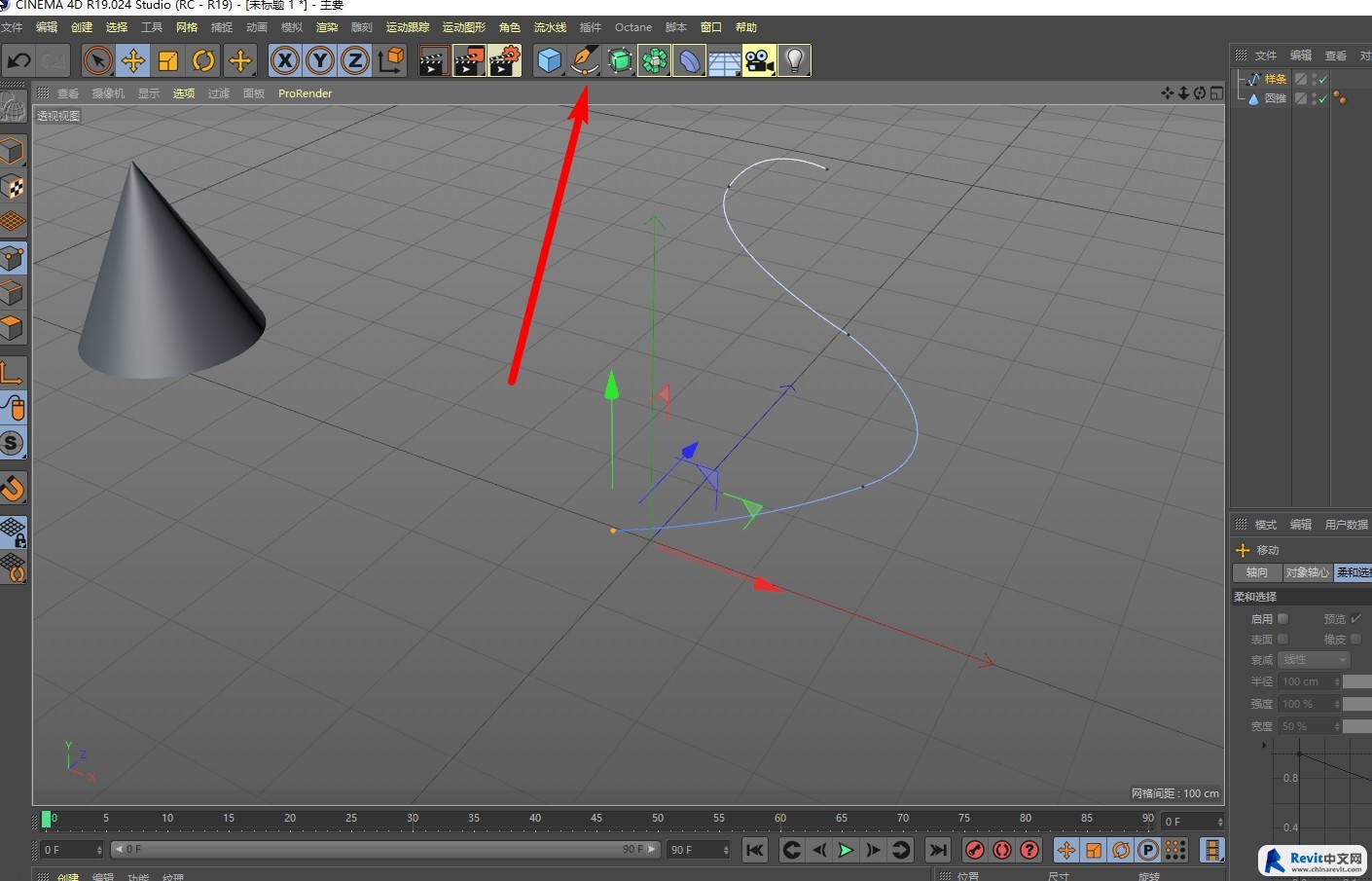The width and height of the screenshot is (1372, 881).
Task: Open viewport ProRender menu
Action: pos(305,93)
